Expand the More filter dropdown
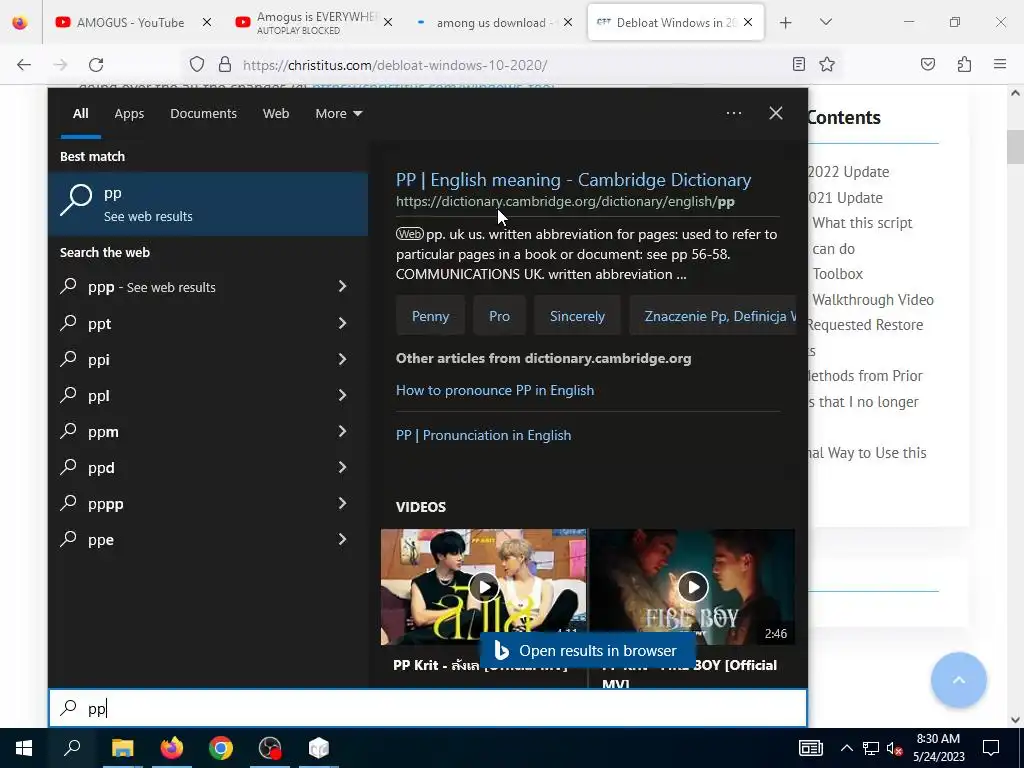Viewport: 1024px width, 768px height. tap(338, 114)
